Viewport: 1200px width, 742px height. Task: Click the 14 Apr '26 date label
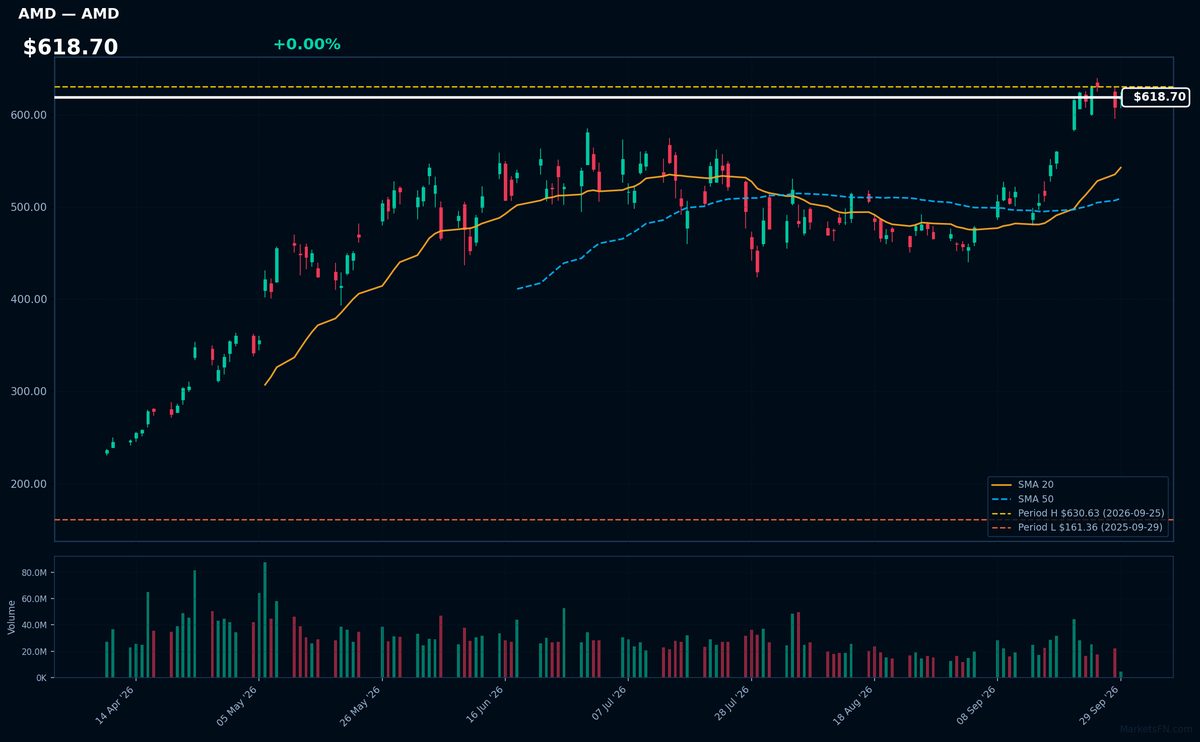click(116, 706)
